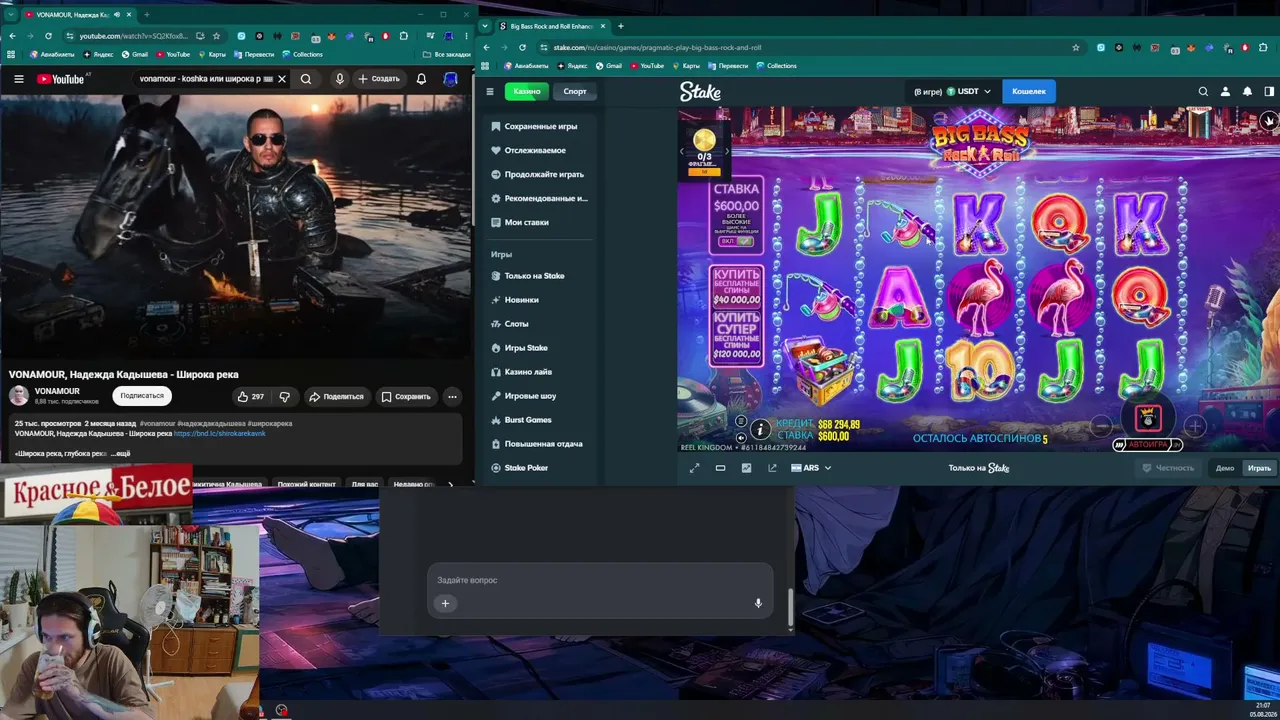Open the YouTube account avatar menu
This screenshot has width=1280, height=720.
tap(451, 79)
